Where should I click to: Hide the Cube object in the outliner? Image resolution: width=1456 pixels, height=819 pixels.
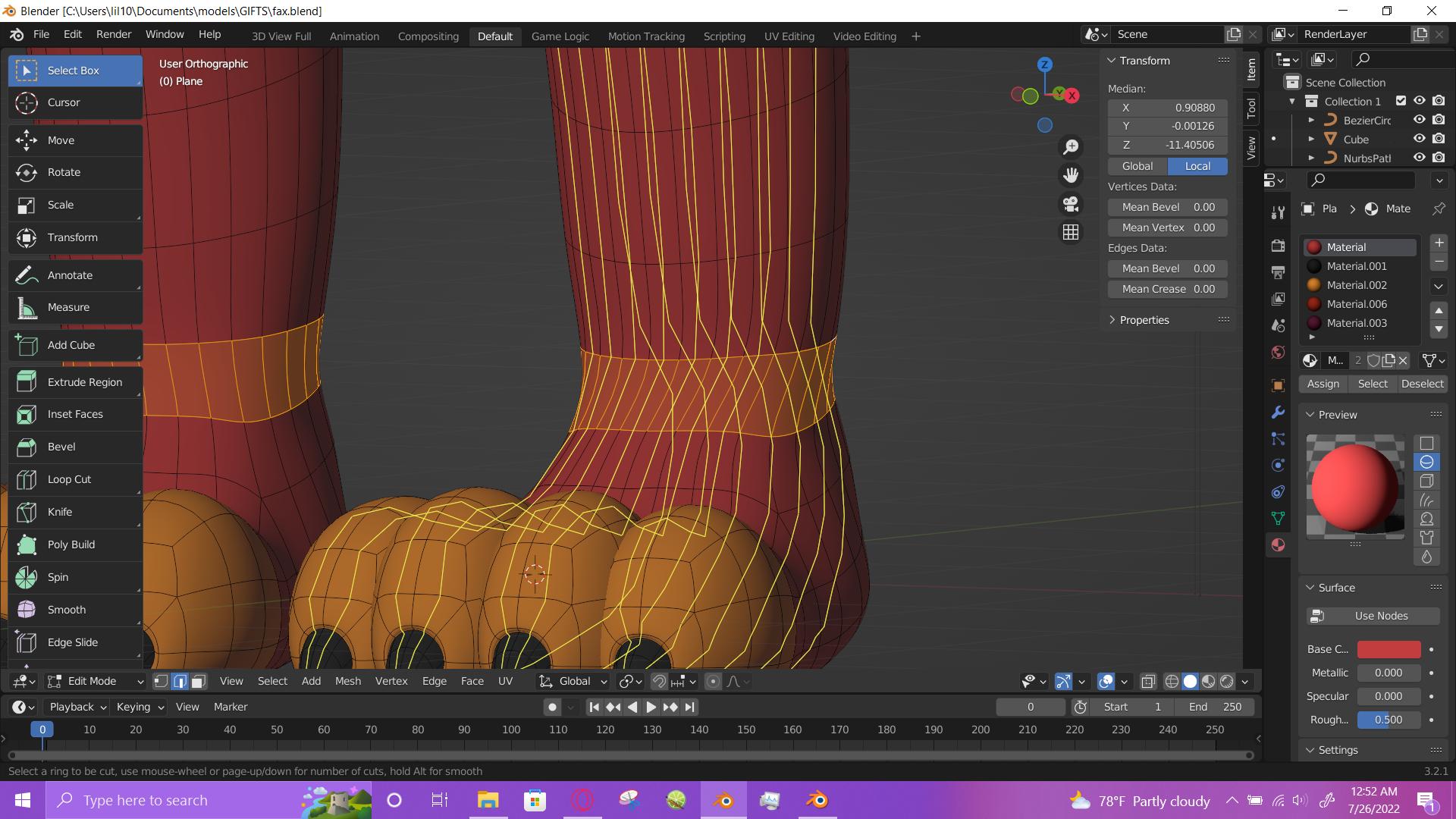tap(1420, 139)
